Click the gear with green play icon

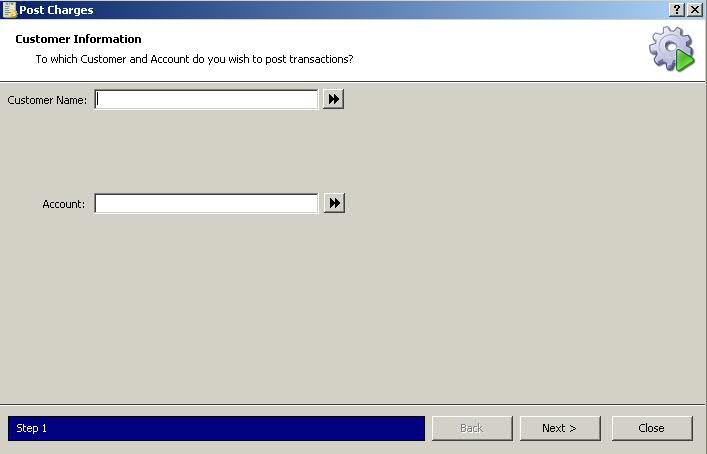coord(672,49)
